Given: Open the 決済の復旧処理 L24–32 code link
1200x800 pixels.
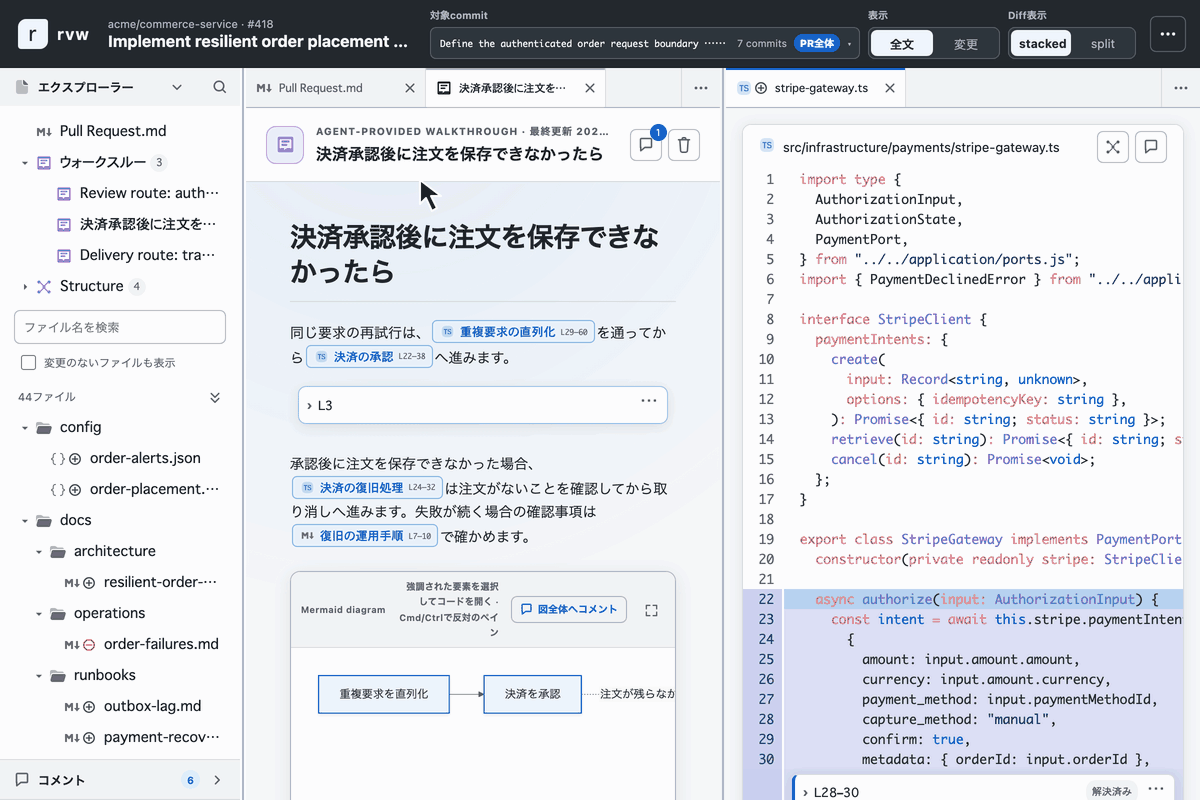Looking at the screenshot, I should coord(367,488).
